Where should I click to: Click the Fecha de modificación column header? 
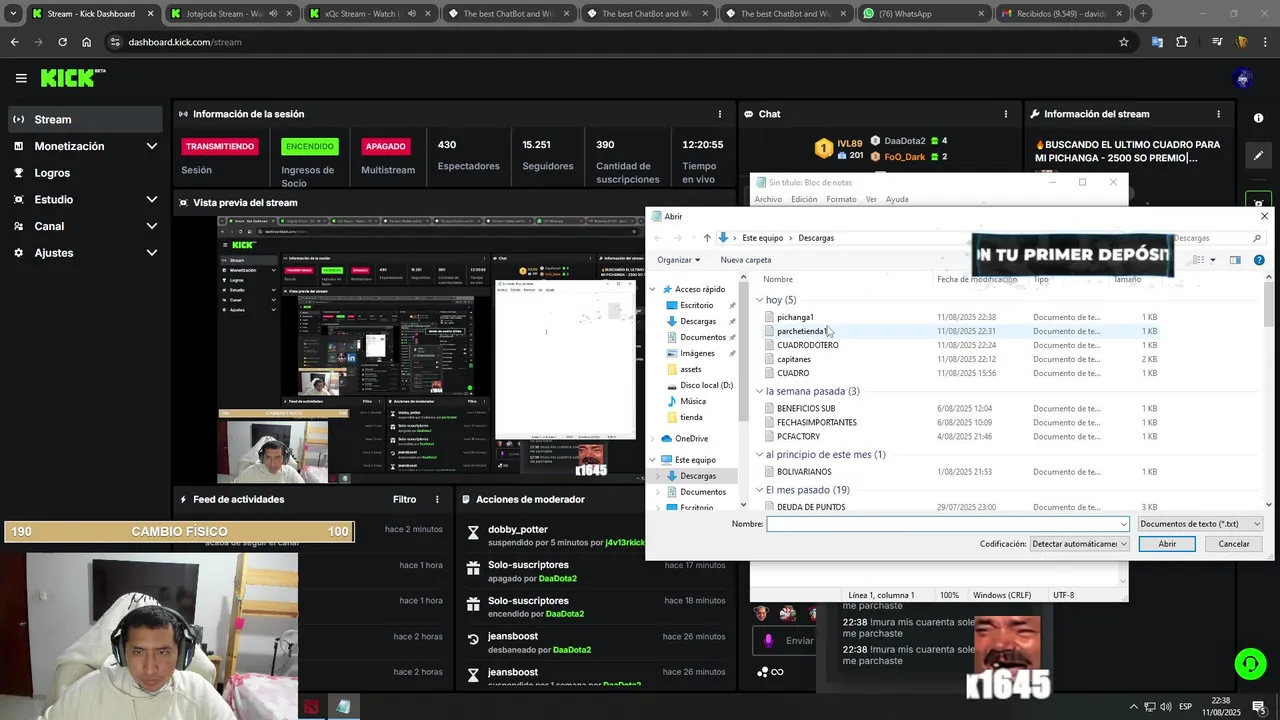click(977, 279)
